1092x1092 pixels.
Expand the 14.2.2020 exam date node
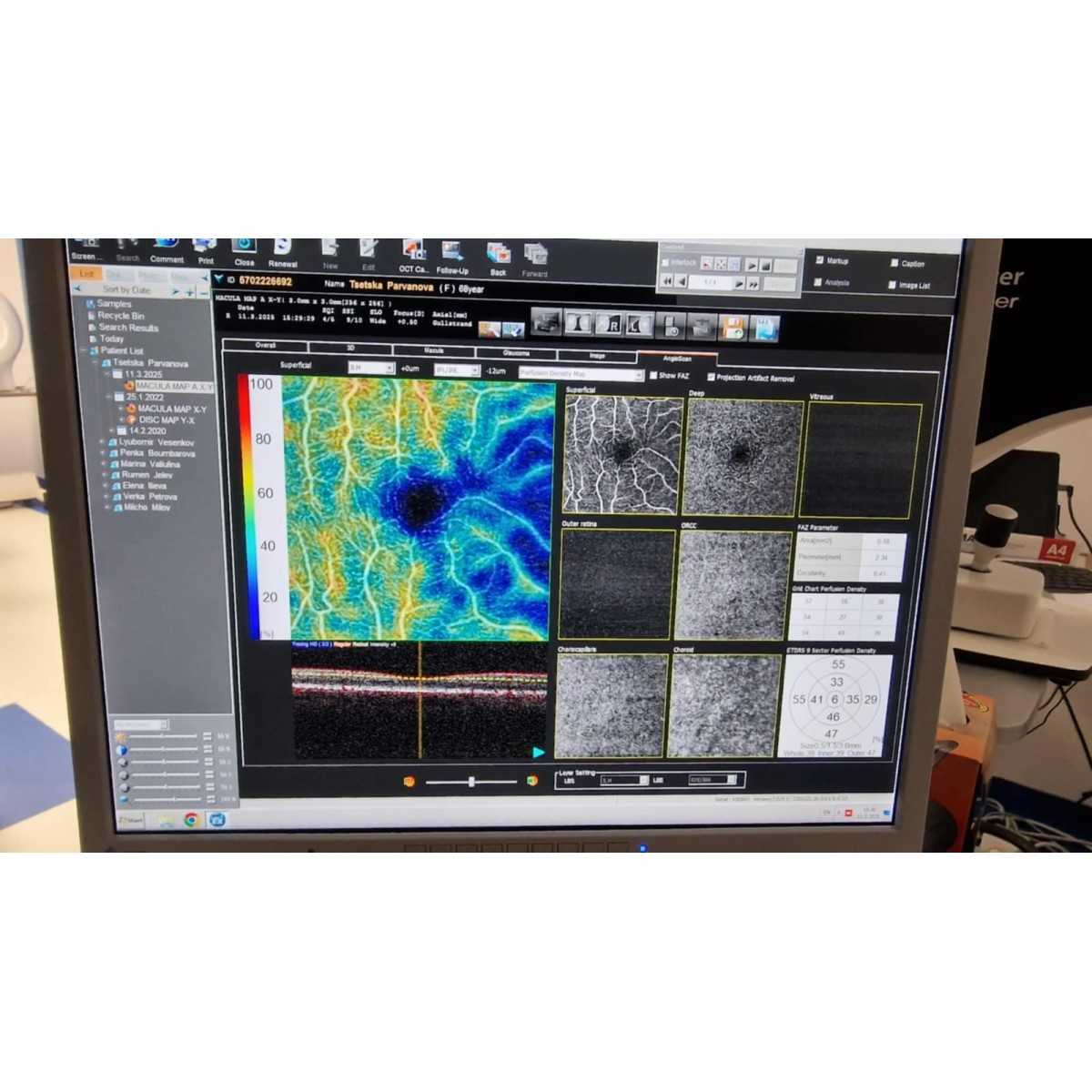point(111,430)
